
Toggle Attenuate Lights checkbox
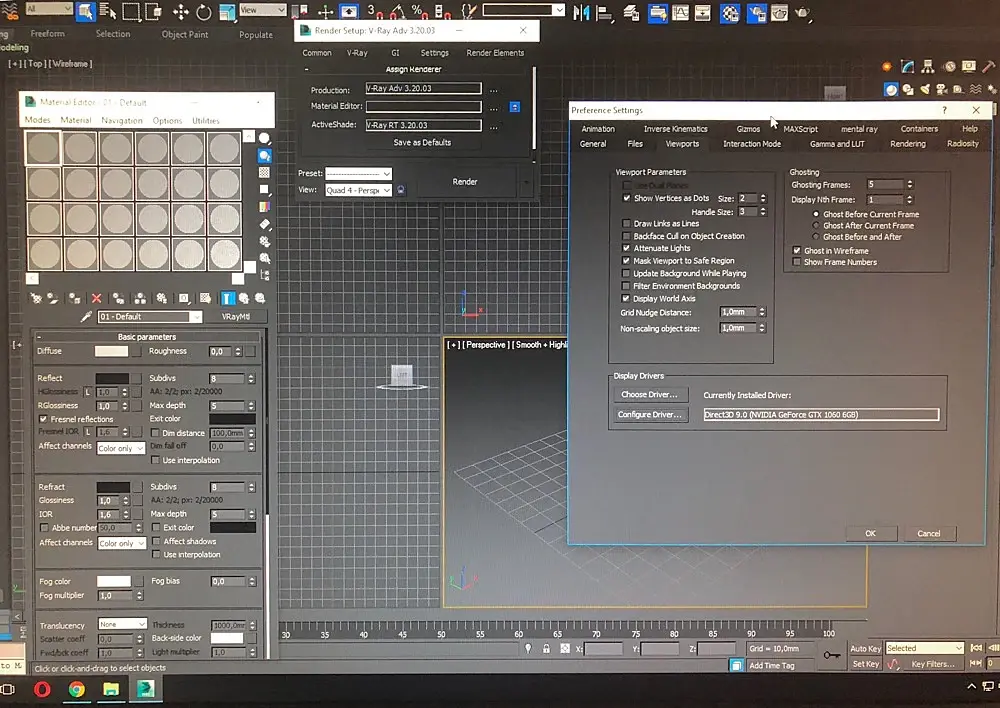point(626,248)
